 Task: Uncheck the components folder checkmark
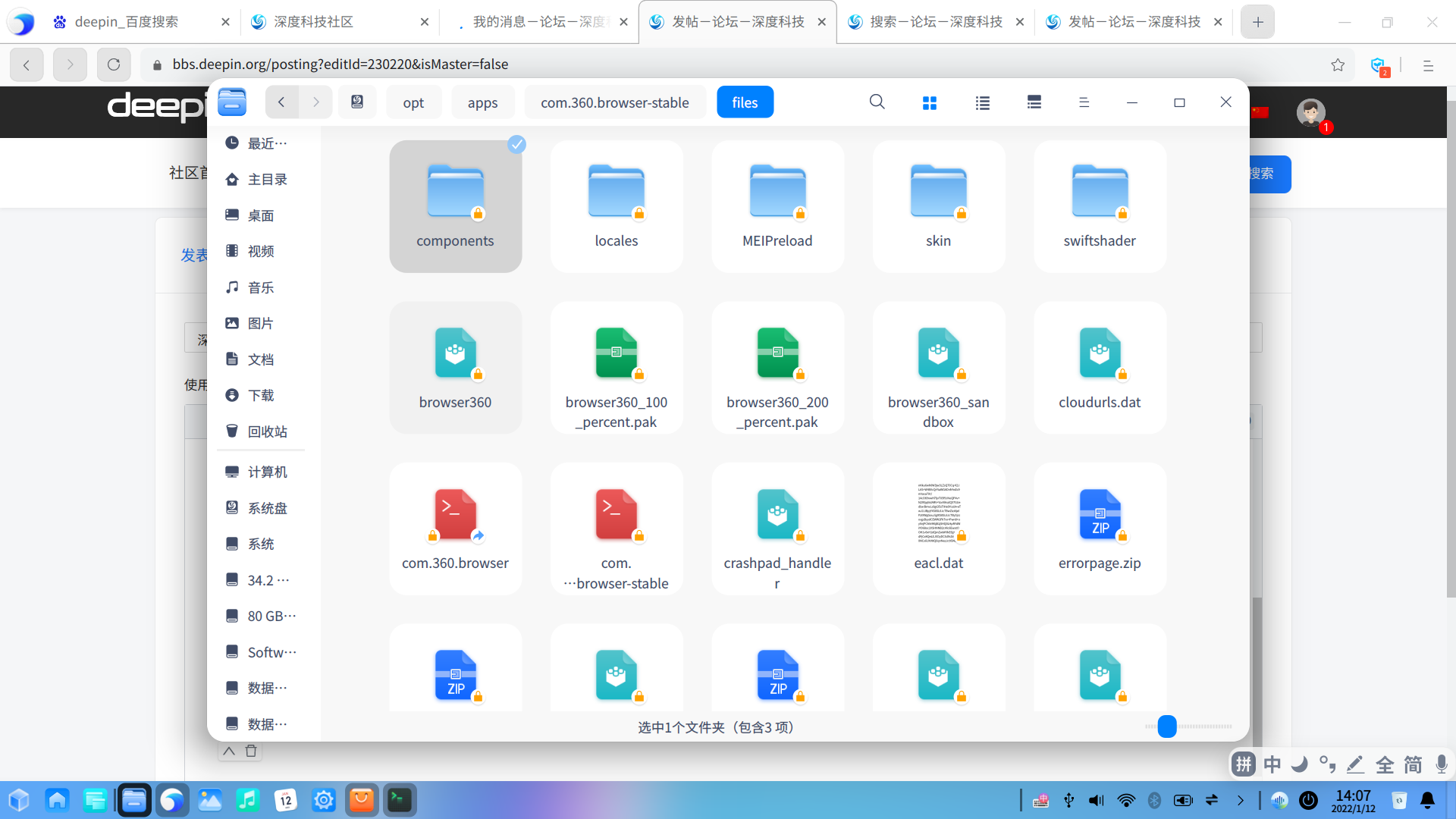[516, 144]
